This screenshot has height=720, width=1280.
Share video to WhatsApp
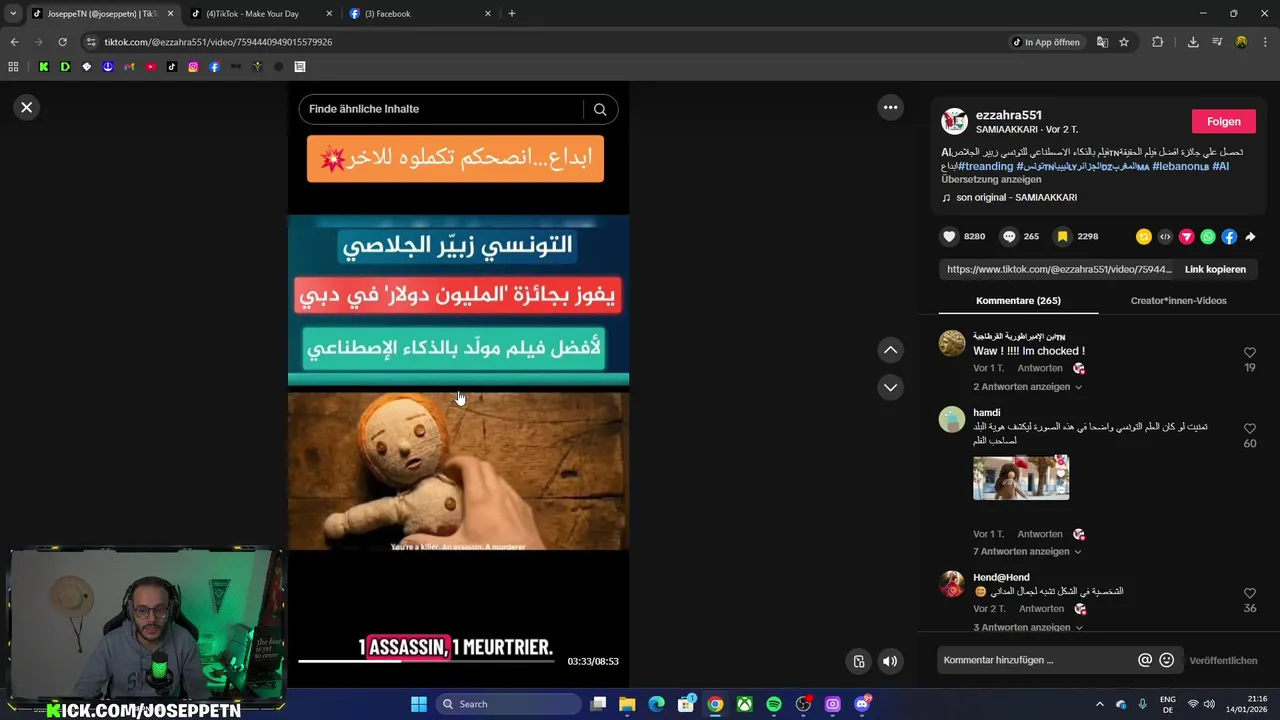coord(1208,237)
